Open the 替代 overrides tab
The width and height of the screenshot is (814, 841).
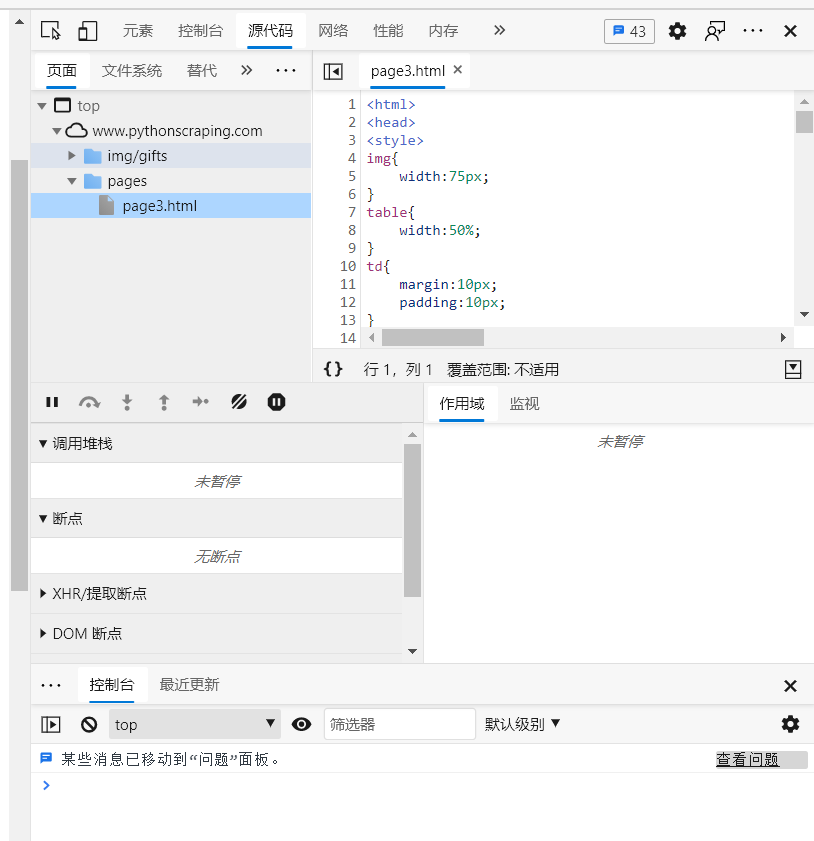pyautogui.click(x=202, y=71)
